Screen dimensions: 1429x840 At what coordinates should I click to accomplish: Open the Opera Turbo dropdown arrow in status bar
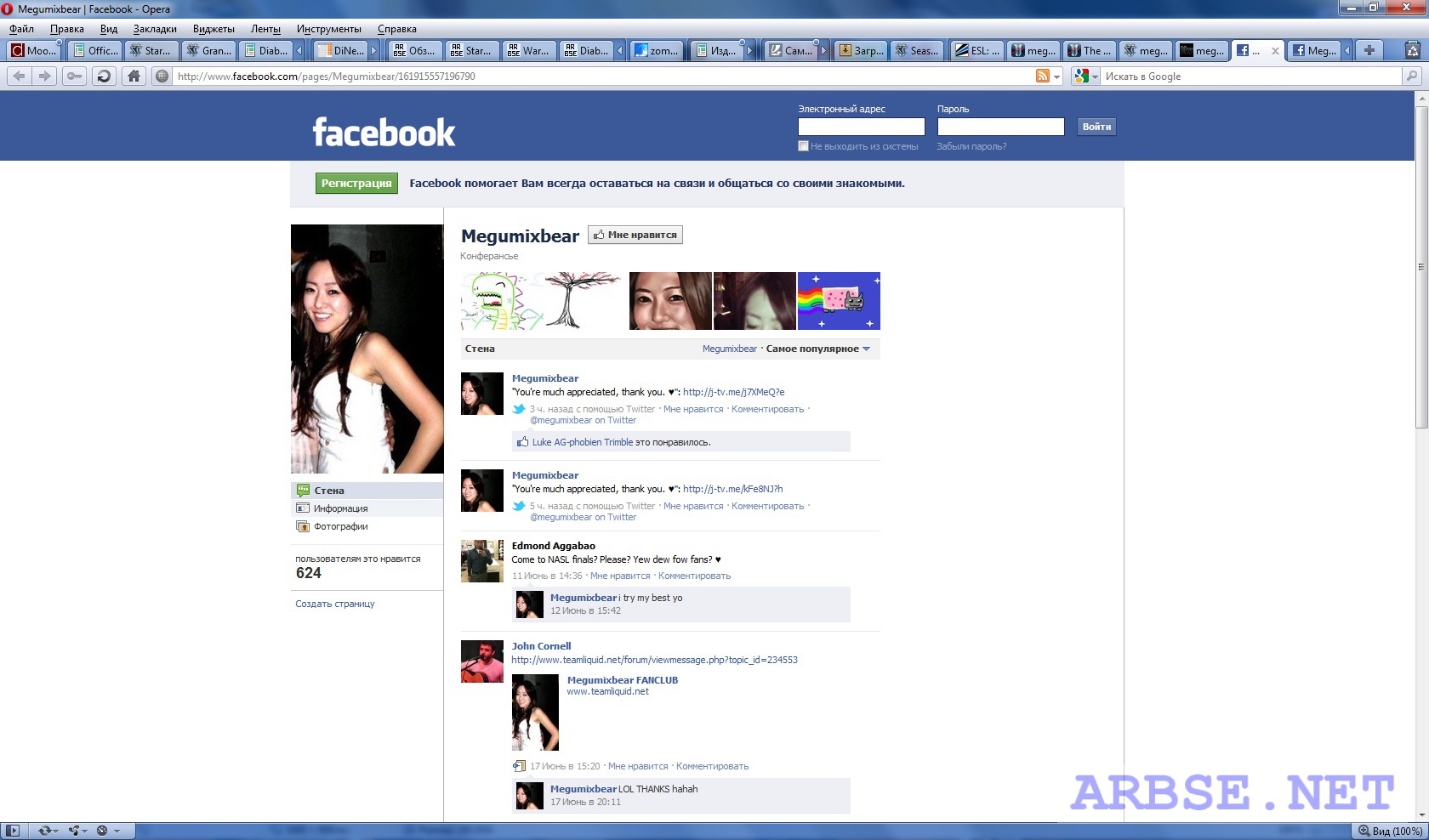tap(117, 831)
